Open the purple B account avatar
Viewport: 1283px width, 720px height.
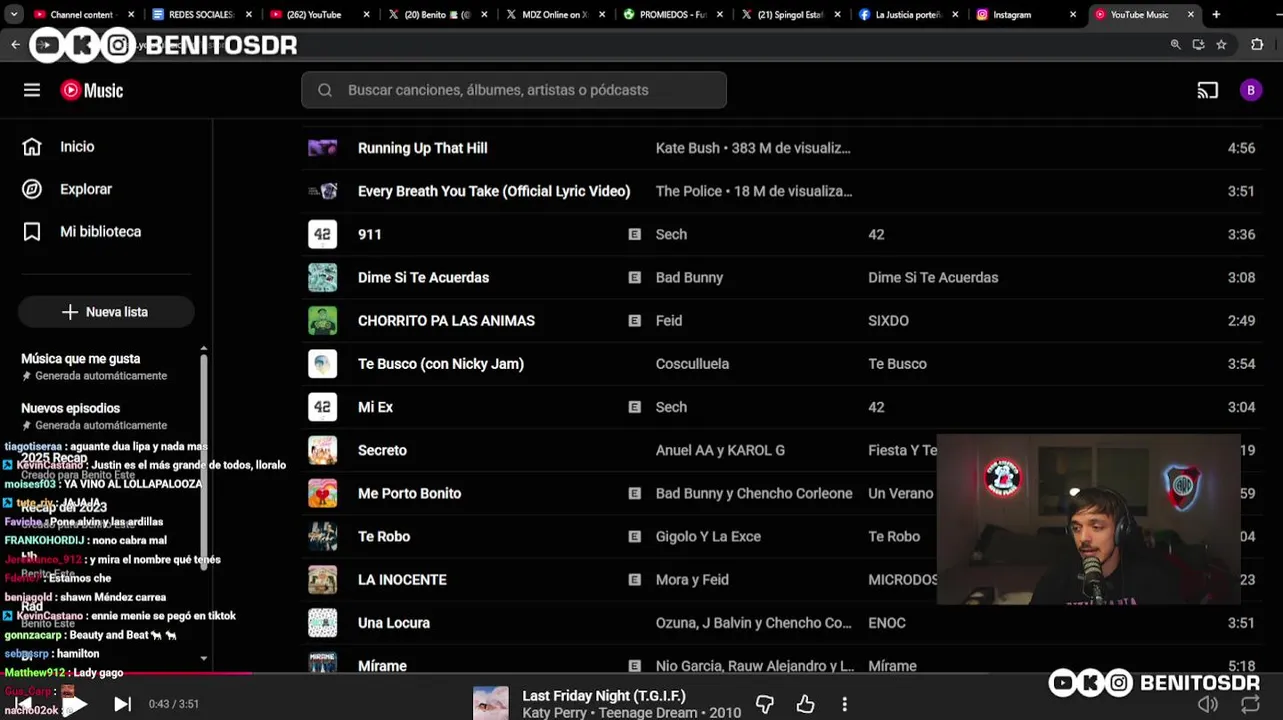(1250, 90)
